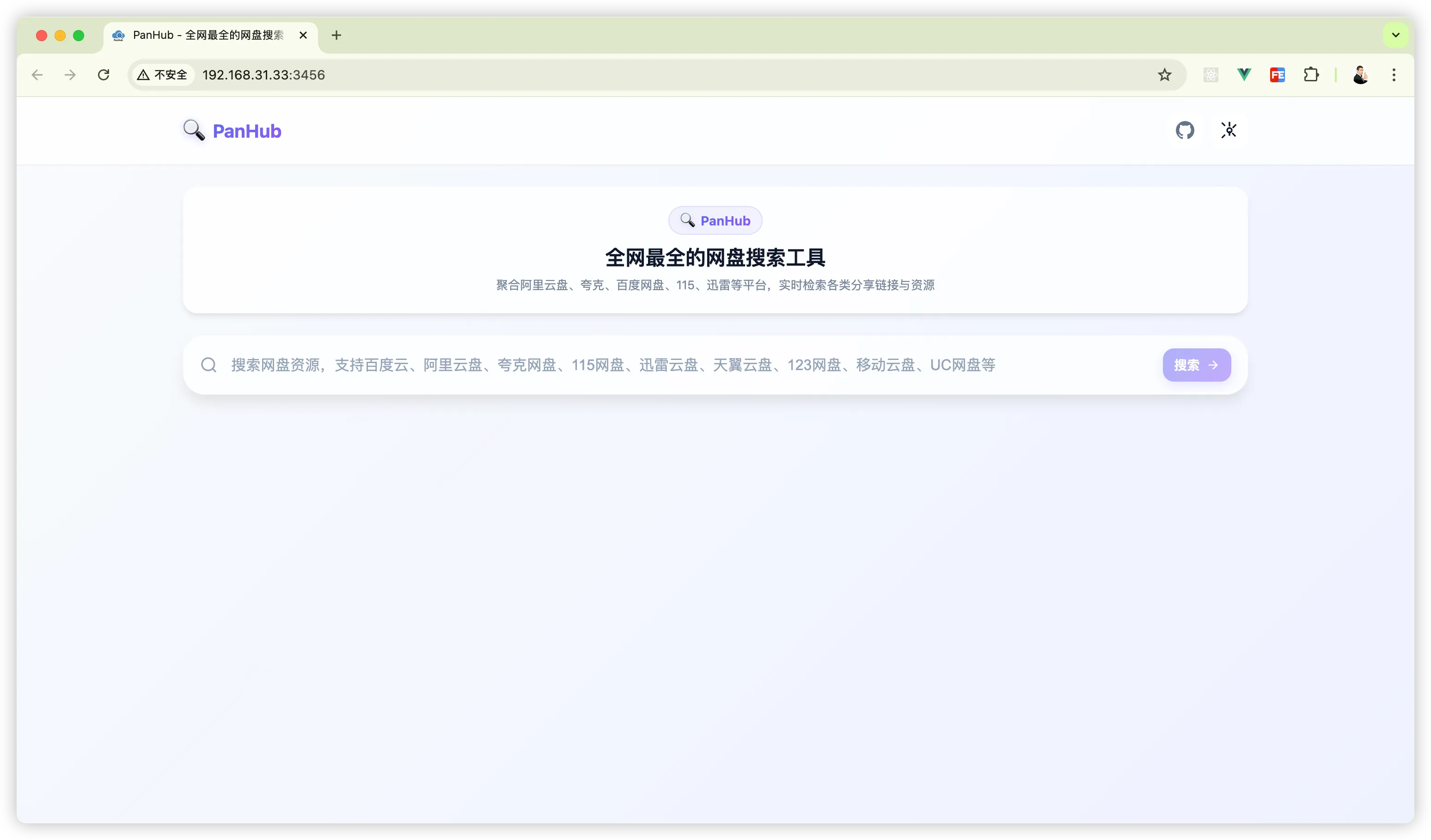Open the GitHub repository icon
Viewport: 1431px width, 840px height.
[1185, 131]
